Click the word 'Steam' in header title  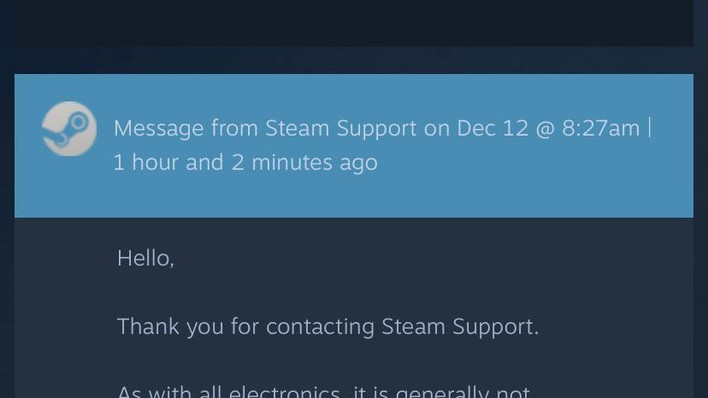pyautogui.click(x=297, y=128)
